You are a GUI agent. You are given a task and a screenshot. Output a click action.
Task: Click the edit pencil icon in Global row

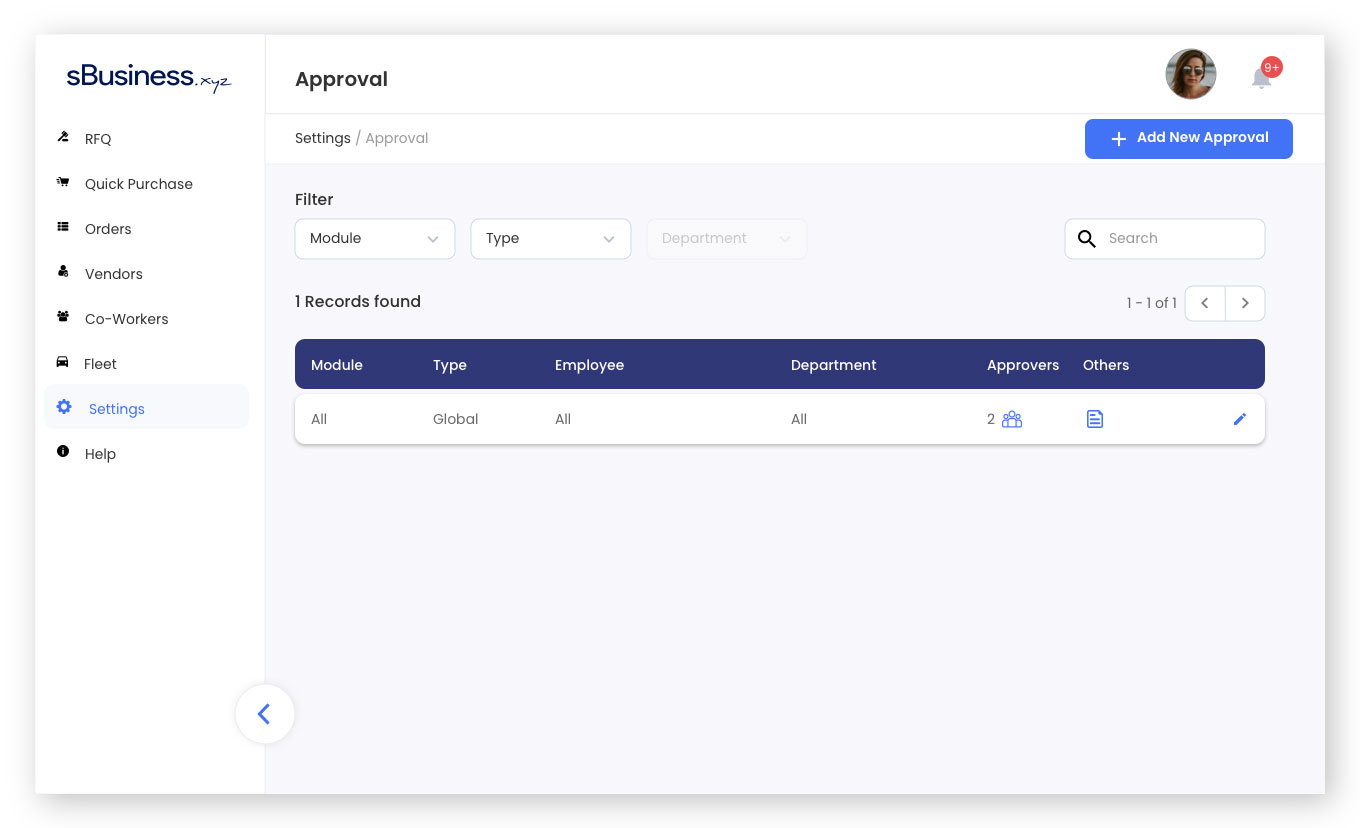click(1239, 419)
